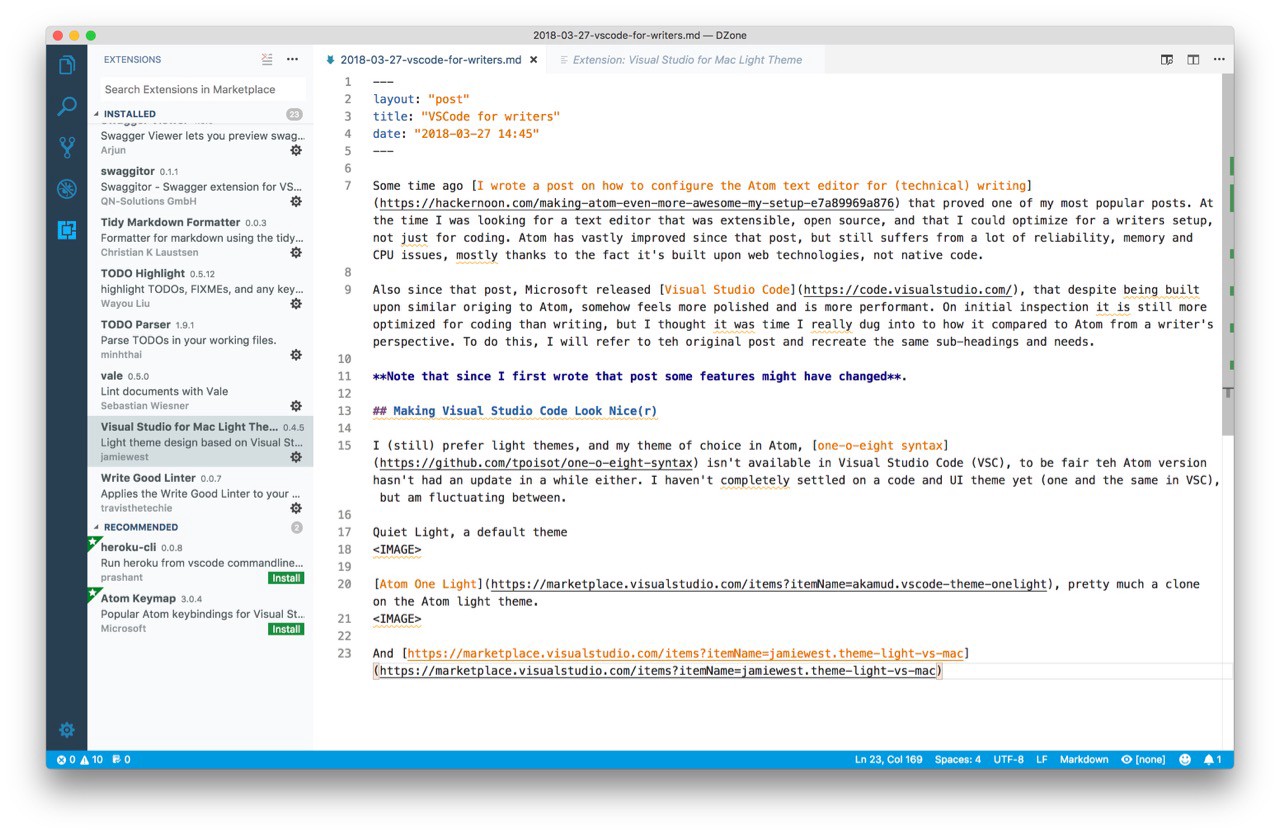Open the extensions panel more actions menu
This screenshot has width=1280, height=835.
[292, 59]
